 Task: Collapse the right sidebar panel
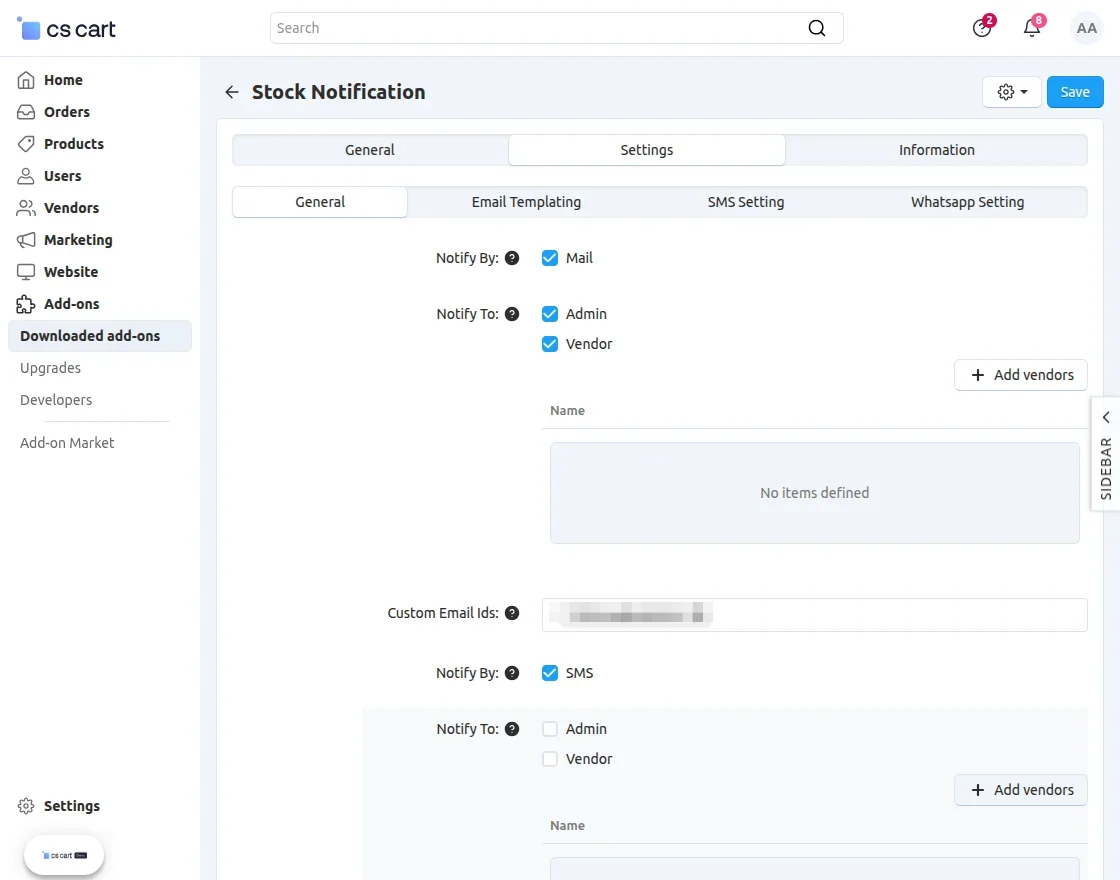(1105, 417)
